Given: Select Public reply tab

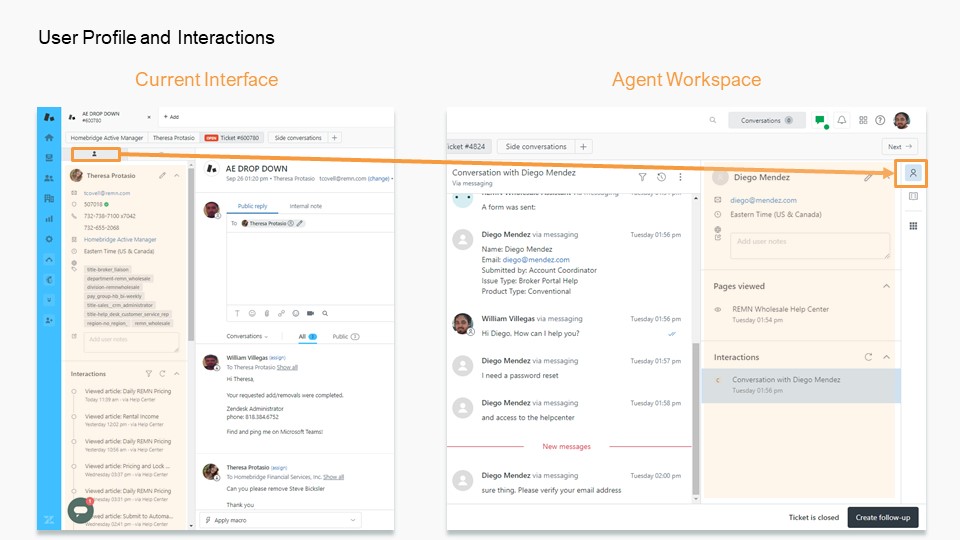Looking at the screenshot, I should click(x=252, y=206).
